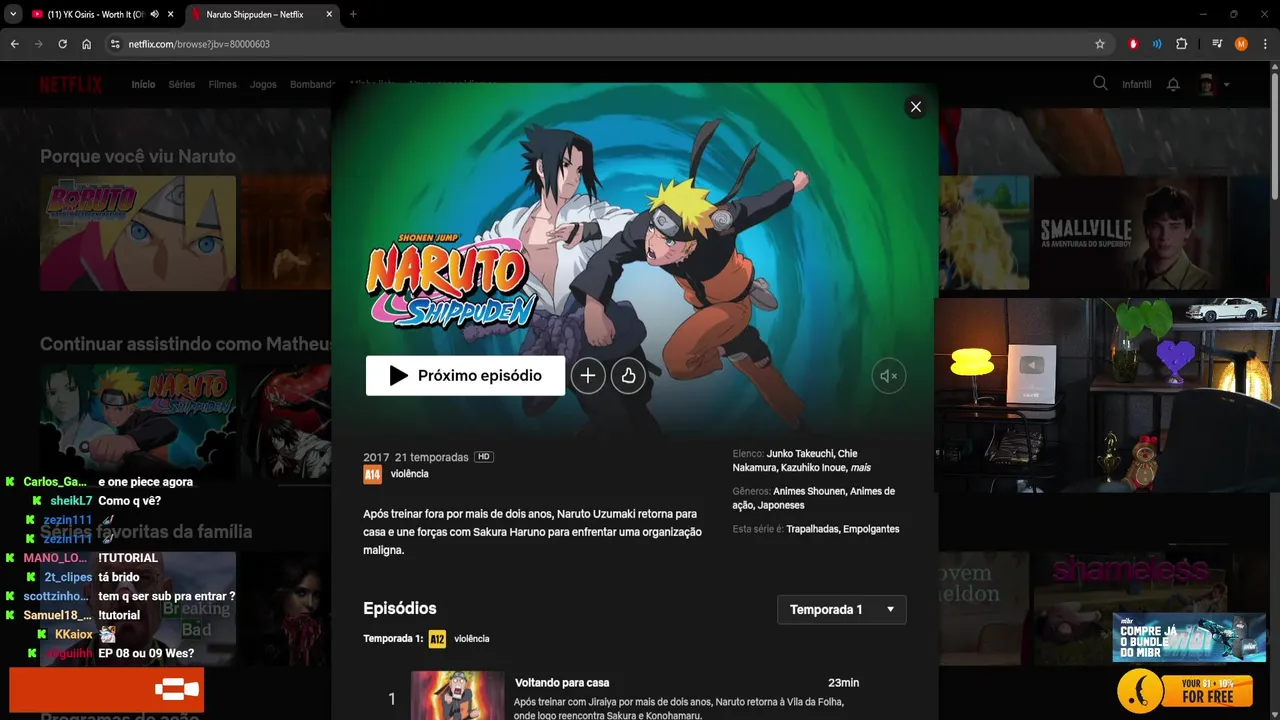This screenshot has height=720, width=1280.
Task: Open the Japoneses genre link
Action: [780, 506]
